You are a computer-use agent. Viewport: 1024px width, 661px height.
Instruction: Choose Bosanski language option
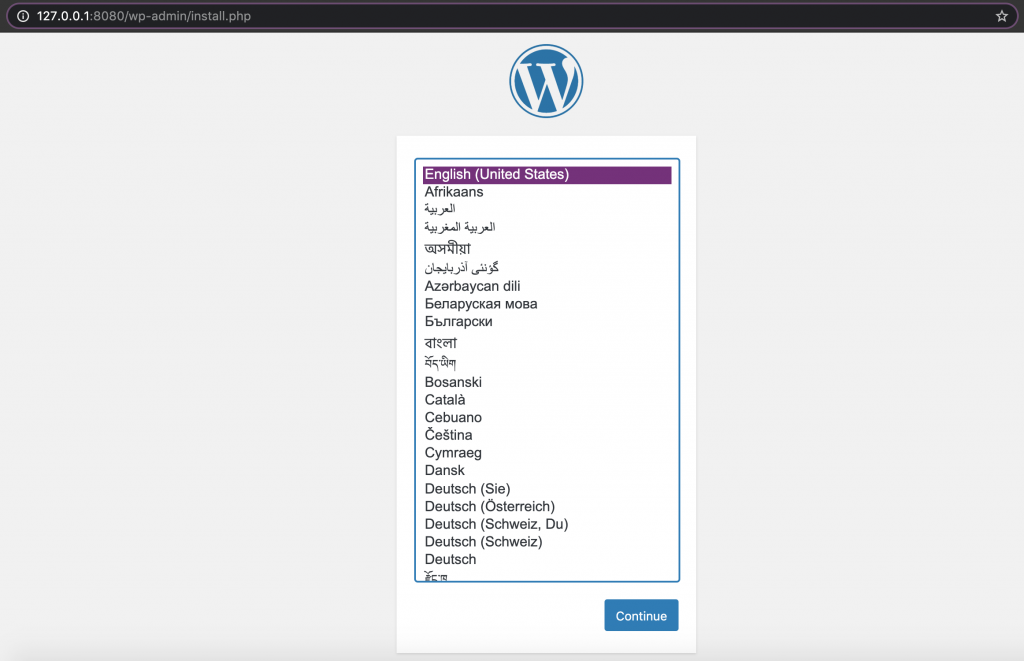[453, 382]
